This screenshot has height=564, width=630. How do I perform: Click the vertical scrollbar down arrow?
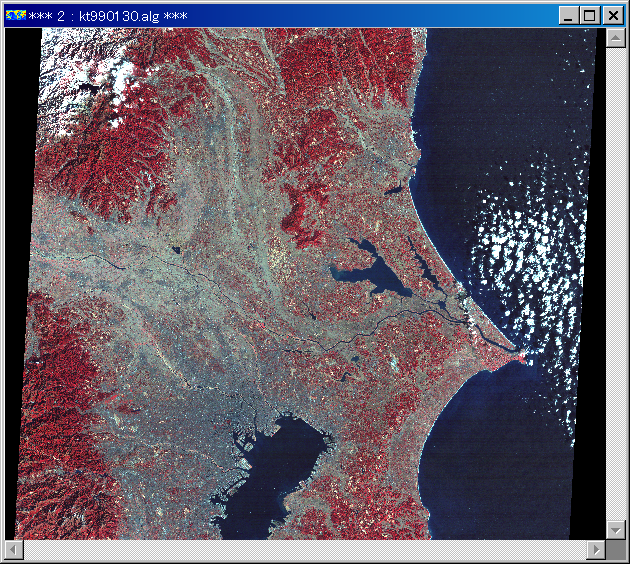click(616, 530)
